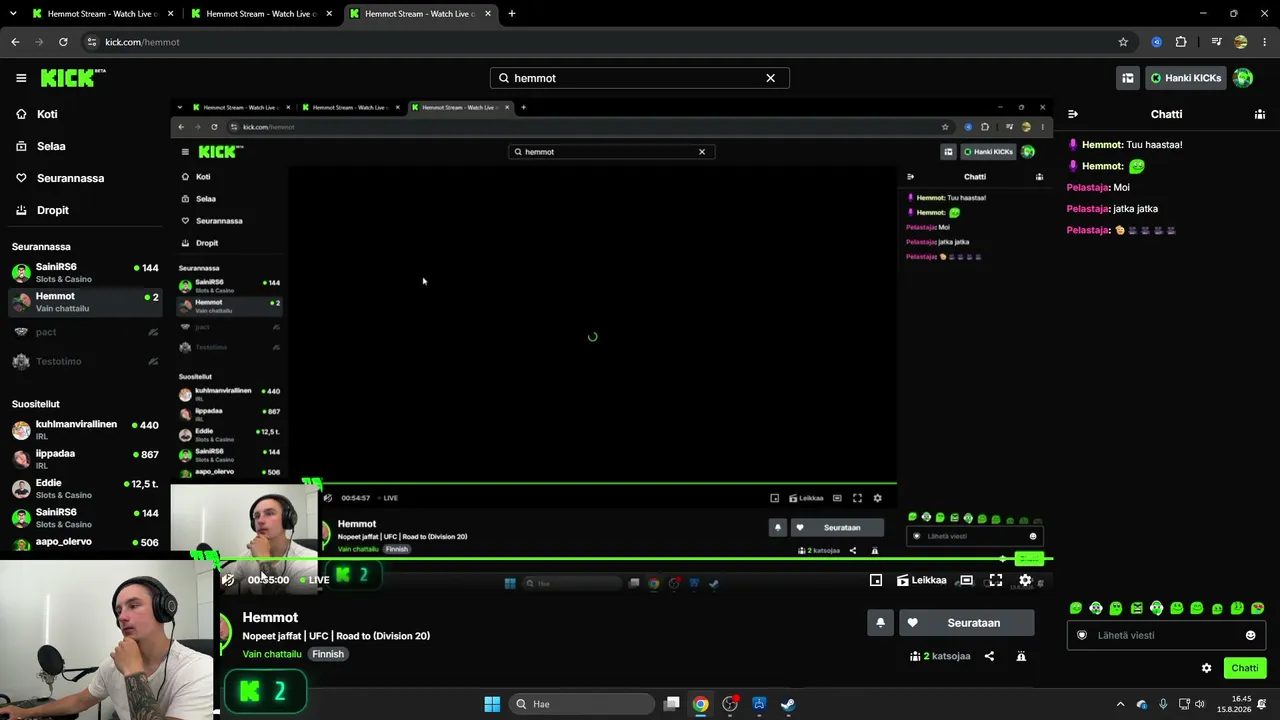
Task: Toggle theater mode on the player
Action: pos(966,580)
